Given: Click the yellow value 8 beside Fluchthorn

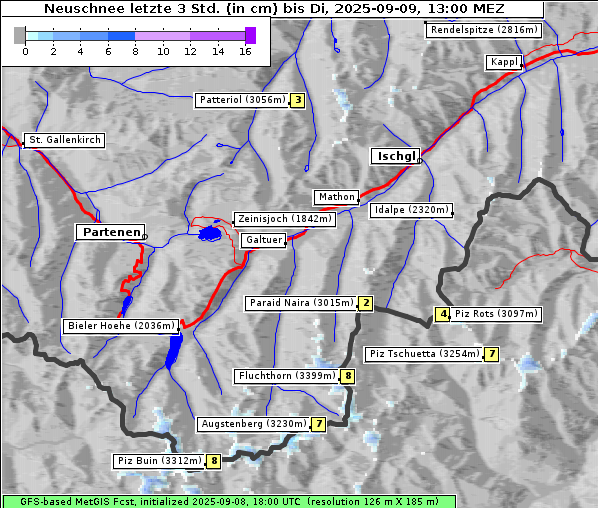Looking at the screenshot, I should pyautogui.click(x=347, y=376).
